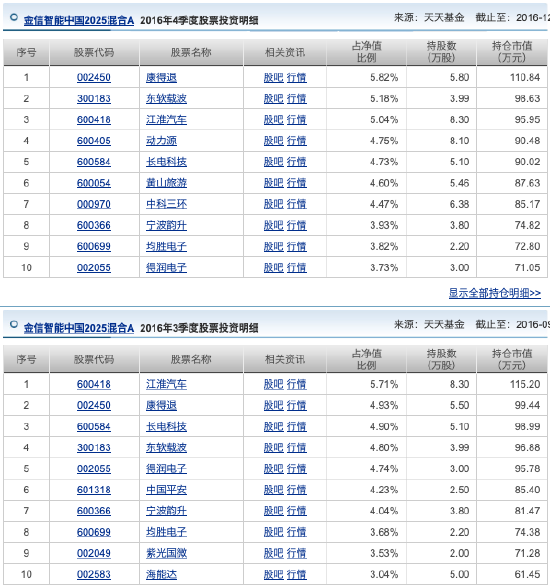Open 均胜电子 stock name in Q4 table

166,246
